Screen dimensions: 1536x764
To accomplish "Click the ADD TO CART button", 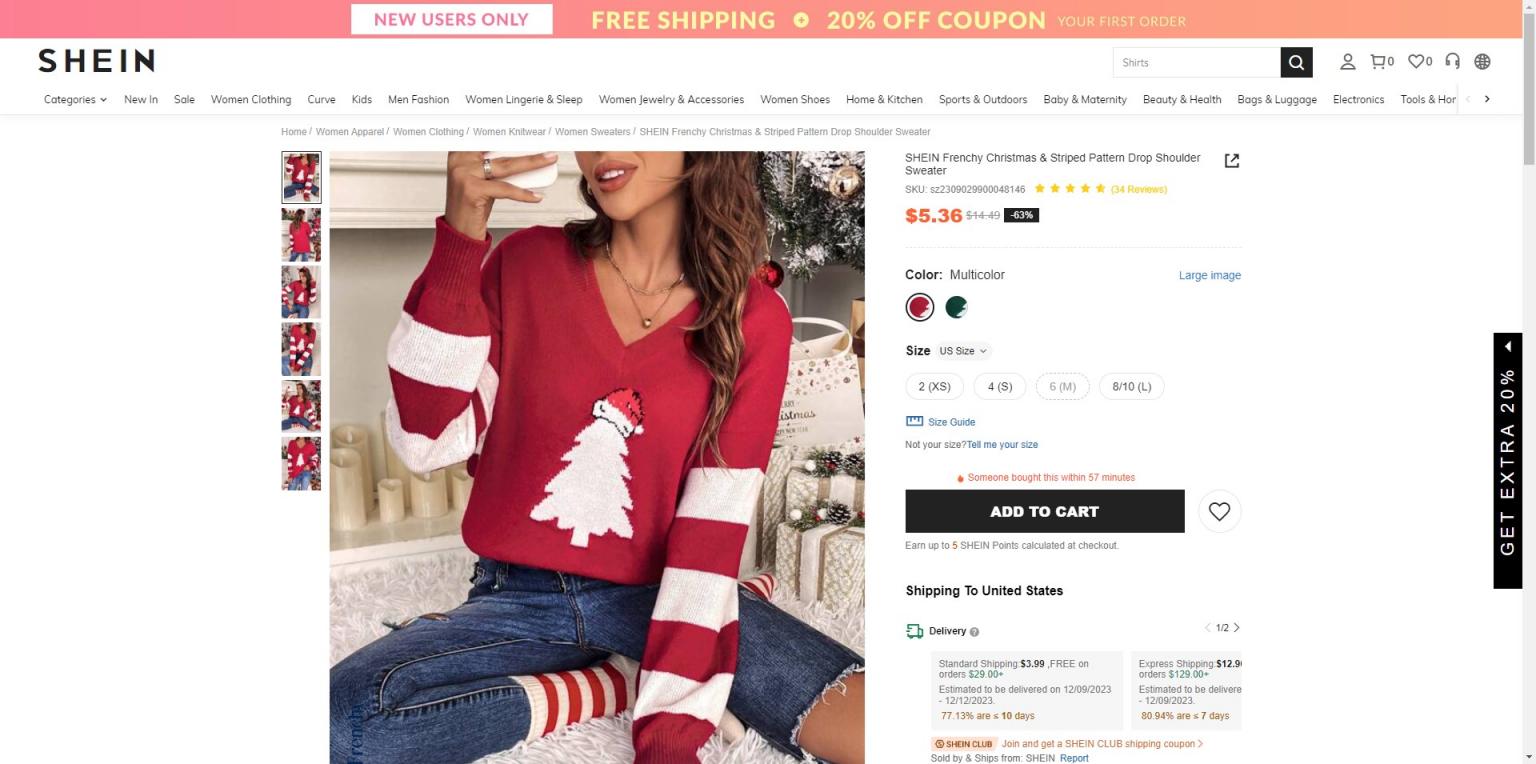I will click(1044, 511).
